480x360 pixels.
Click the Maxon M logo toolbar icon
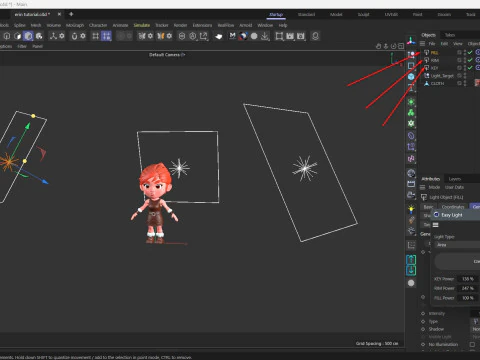(x=232, y=36)
